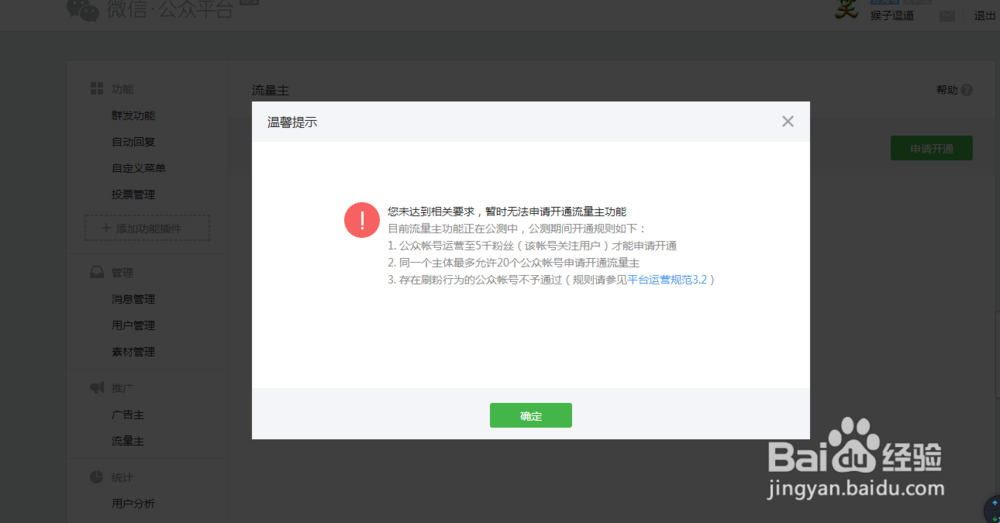1000x523 pixels.
Task: Open the 帮助 help link
Action: coord(947,90)
